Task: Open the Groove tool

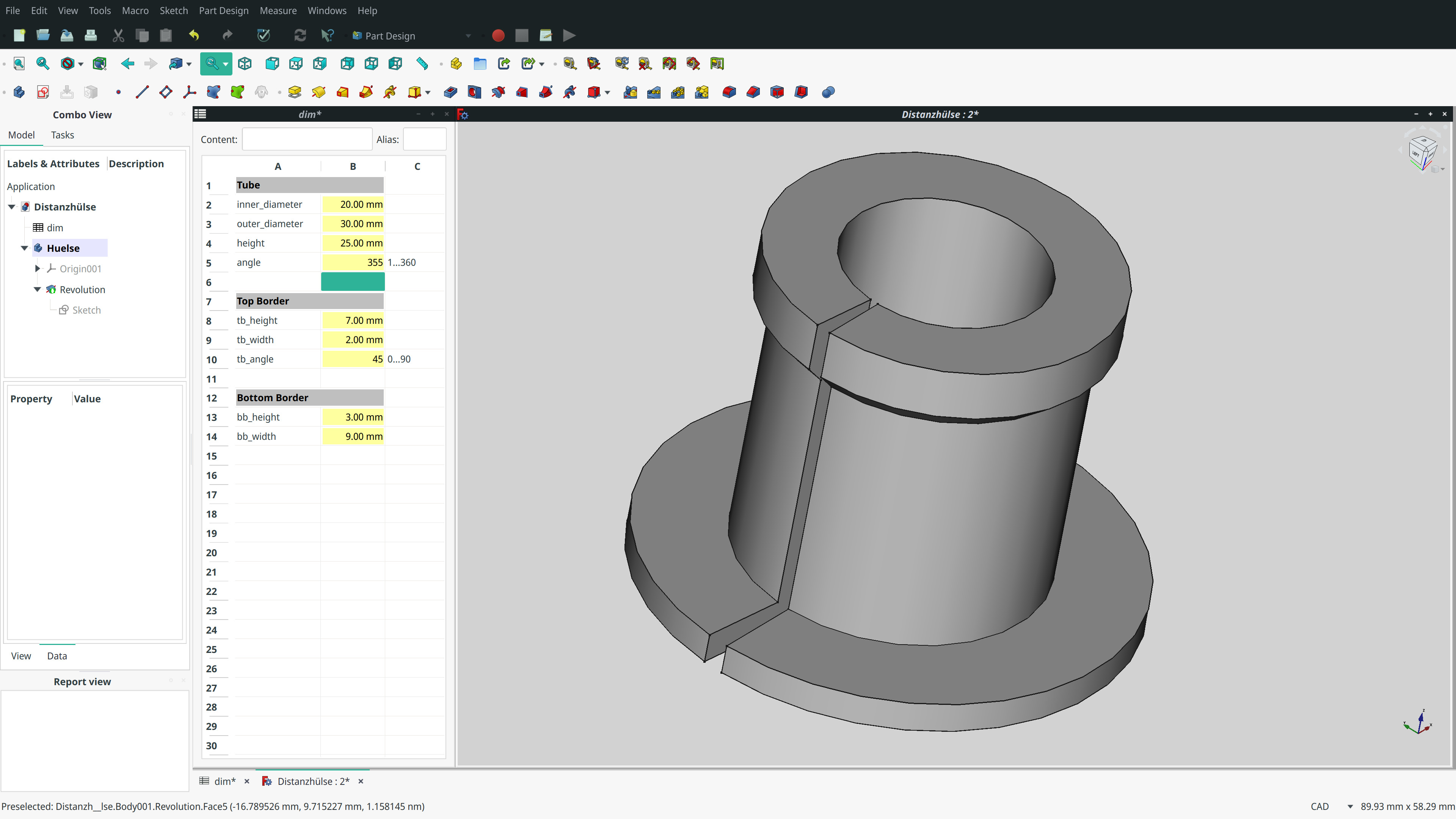Action: point(498,91)
